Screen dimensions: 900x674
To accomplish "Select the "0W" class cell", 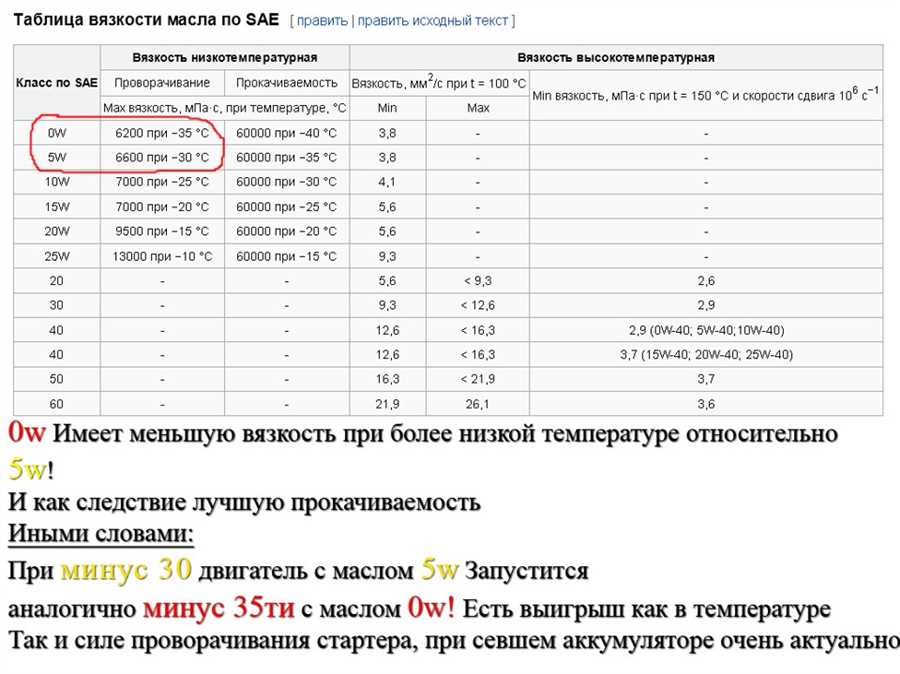I will coord(57,133).
